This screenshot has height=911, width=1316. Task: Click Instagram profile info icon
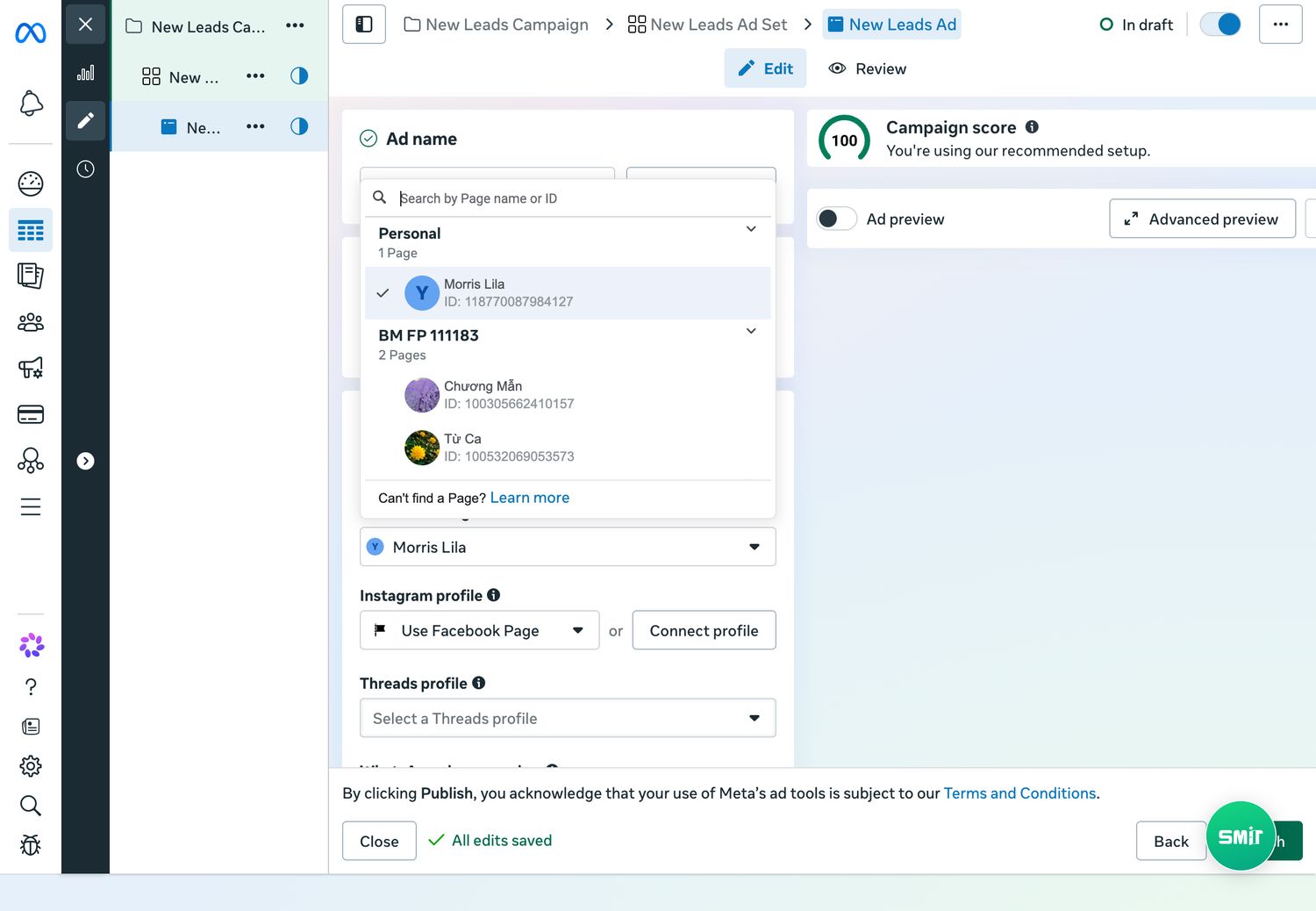(x=494, y=595)
